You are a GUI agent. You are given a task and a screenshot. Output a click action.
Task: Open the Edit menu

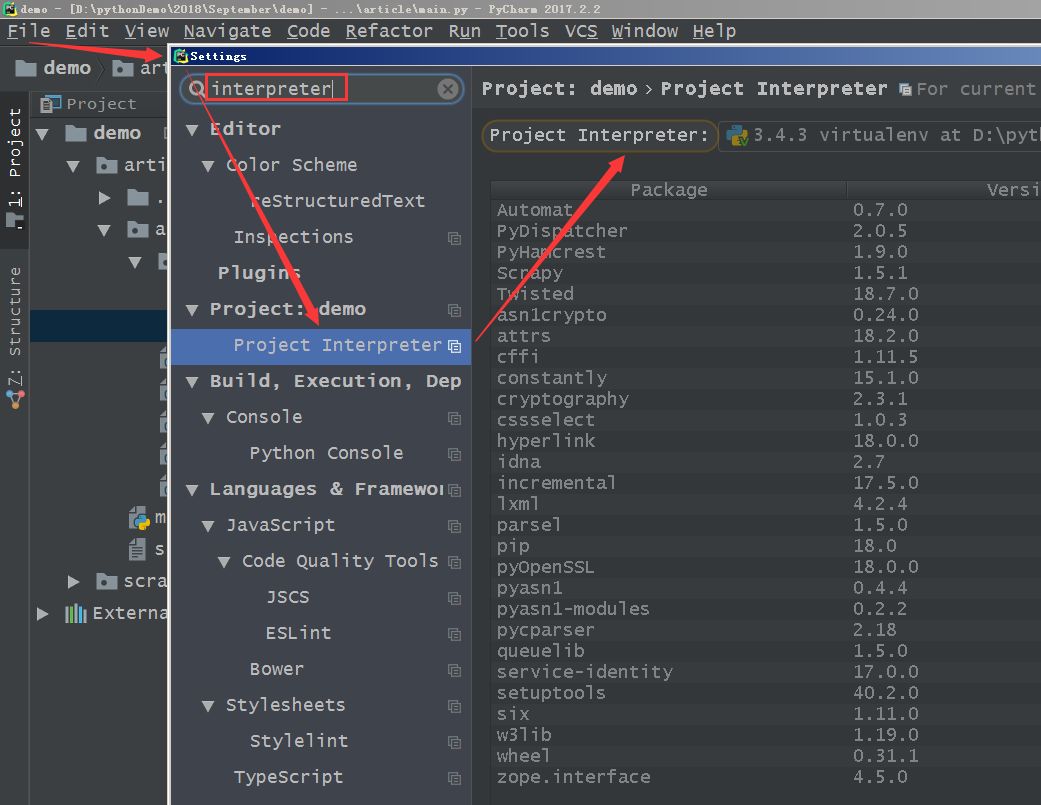point(87,31)
